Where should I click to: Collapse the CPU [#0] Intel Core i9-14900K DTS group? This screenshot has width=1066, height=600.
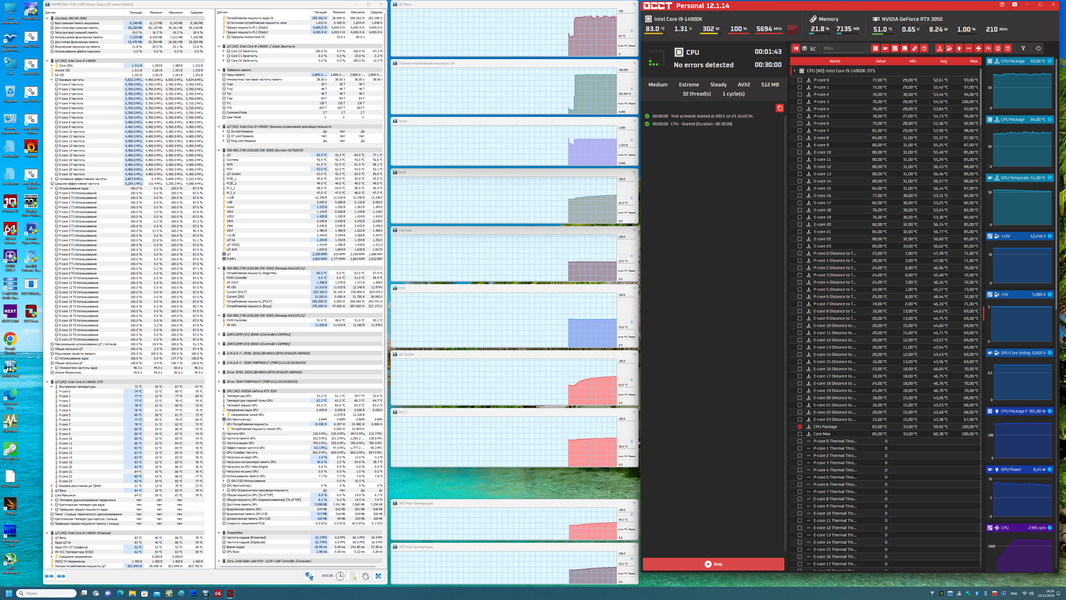pyautogui.click(x=794, y=71)
